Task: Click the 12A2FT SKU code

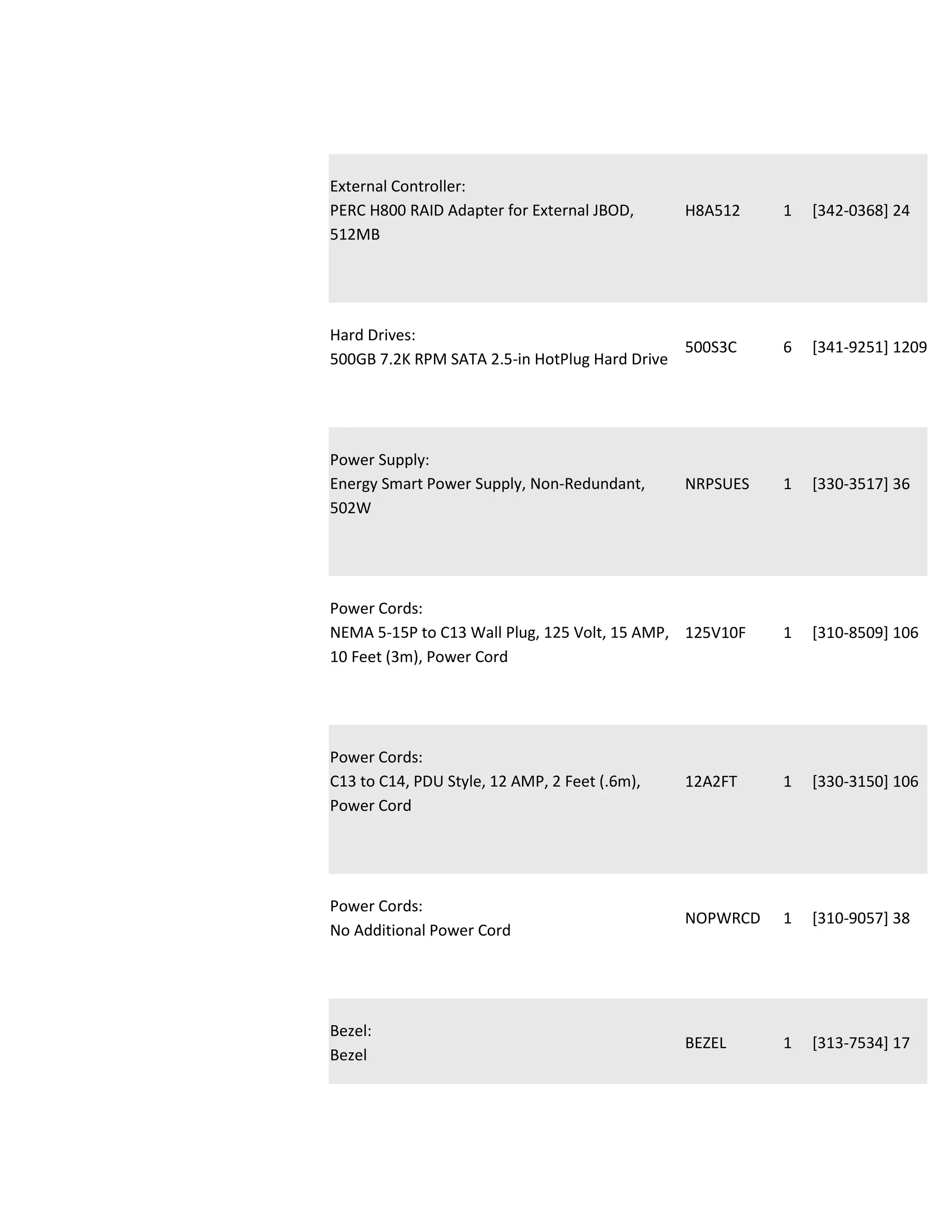Action: point(711,782)
